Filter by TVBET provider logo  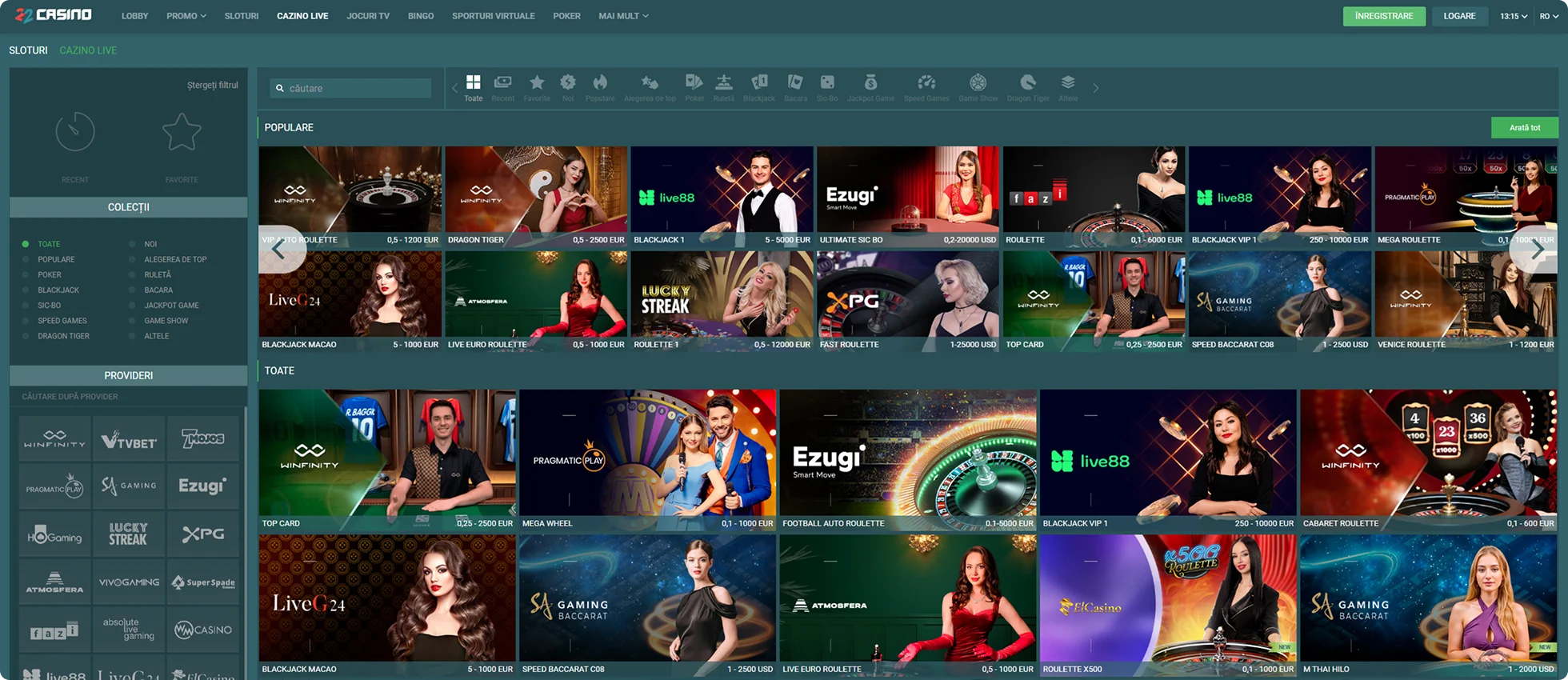tap(129, 438)
